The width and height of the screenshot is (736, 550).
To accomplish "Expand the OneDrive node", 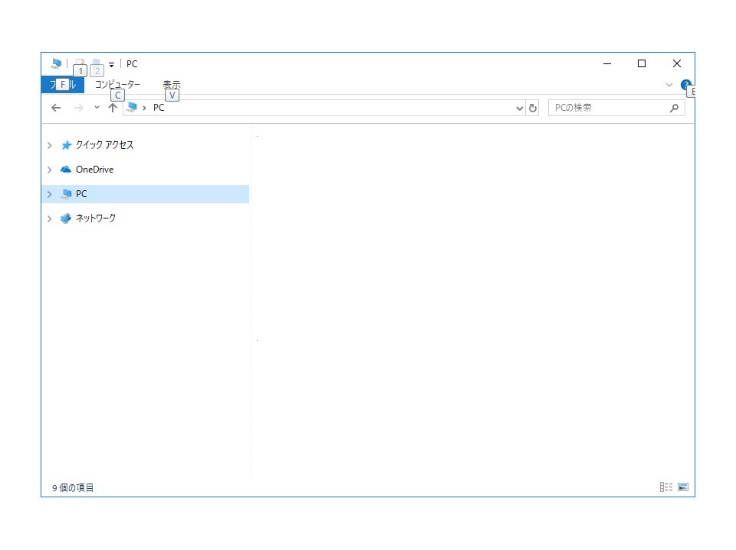I will click(49, 170).
